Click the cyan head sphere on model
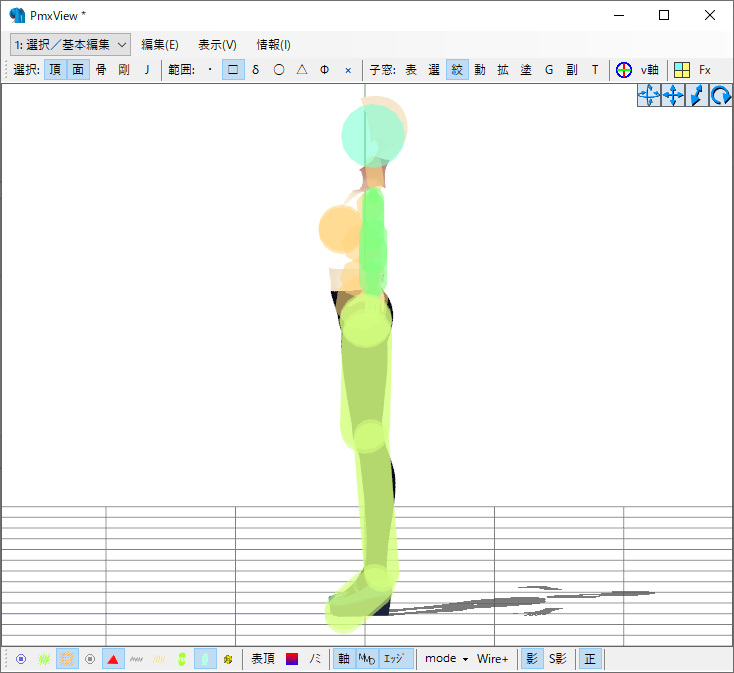 coord(373,136)
